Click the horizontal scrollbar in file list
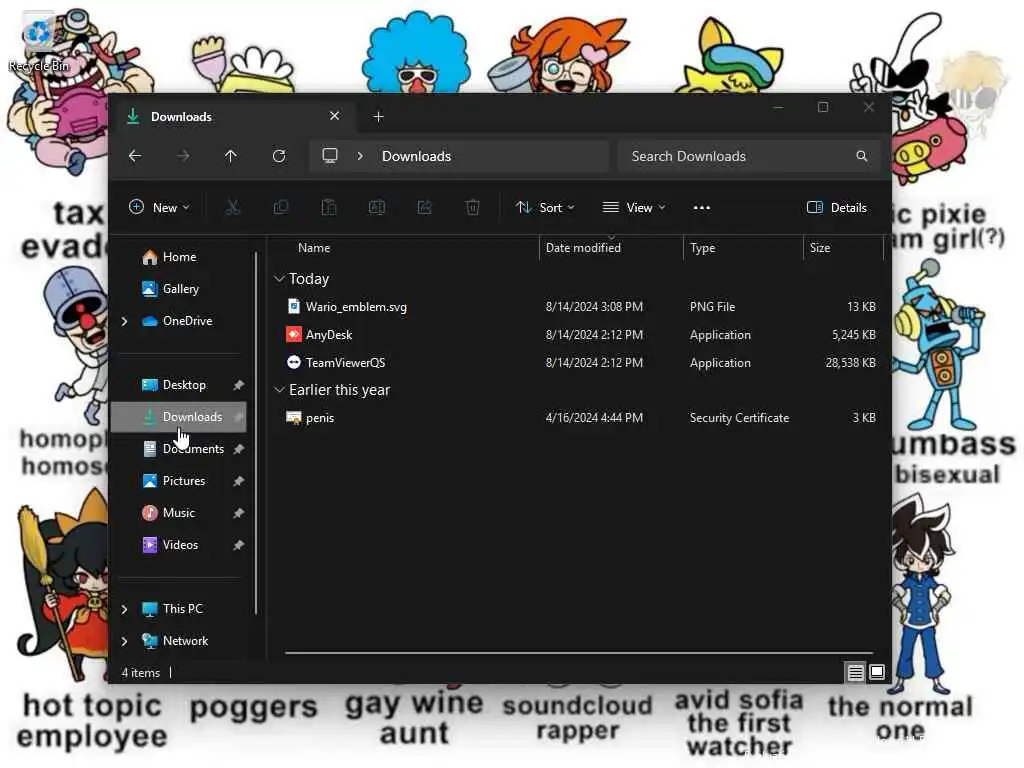Image resolution: width=1024 pixels, height=768 pixels. (x=579, y=652)
